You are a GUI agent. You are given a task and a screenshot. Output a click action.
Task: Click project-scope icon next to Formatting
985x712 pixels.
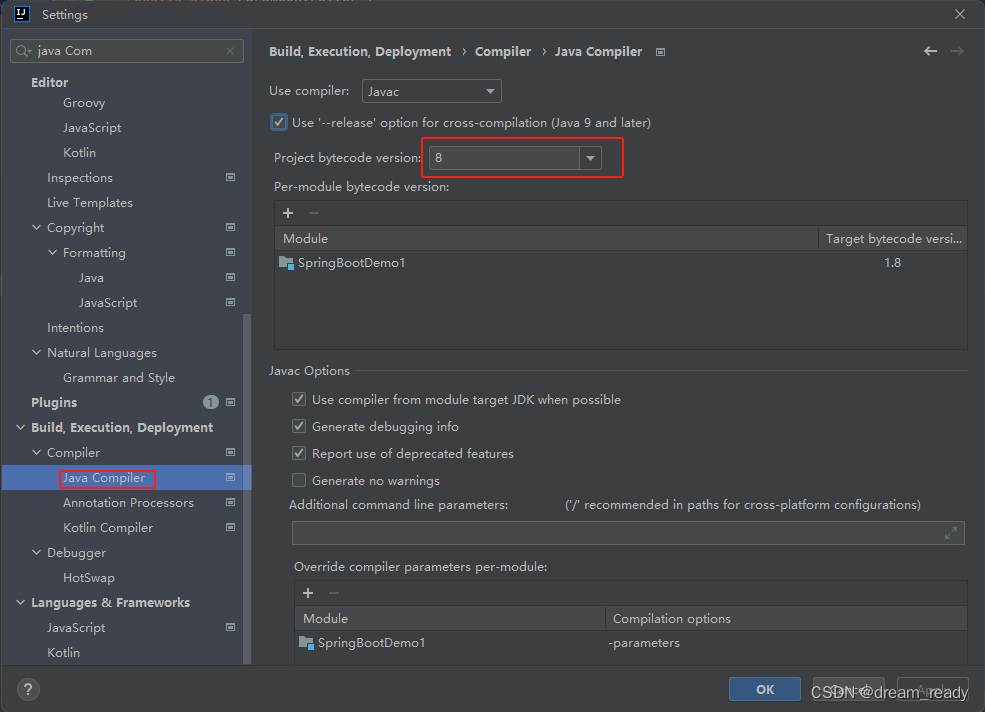[x=231, y=253]
